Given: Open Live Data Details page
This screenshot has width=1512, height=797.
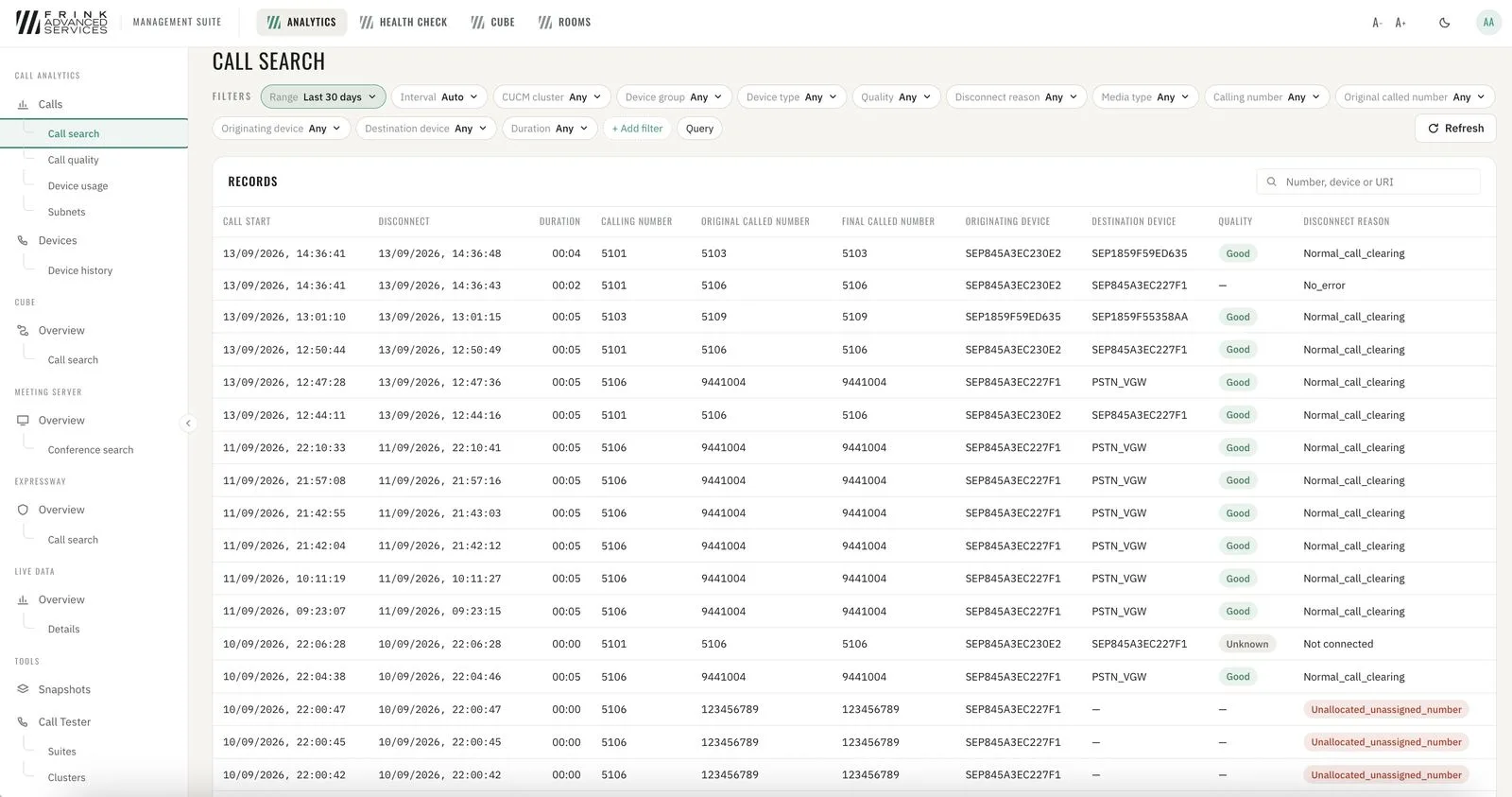Looking at the screenshot, I should [x=63, y=629].
